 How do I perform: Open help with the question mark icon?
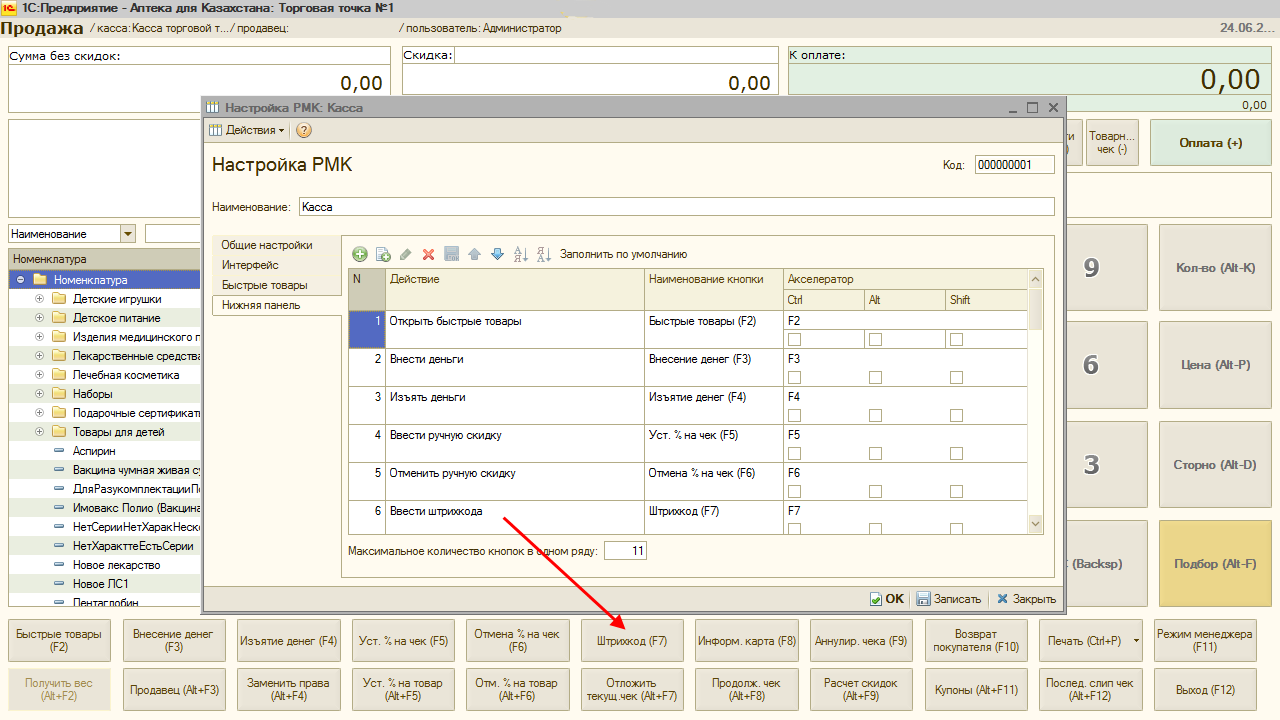(x=304, y=130)
